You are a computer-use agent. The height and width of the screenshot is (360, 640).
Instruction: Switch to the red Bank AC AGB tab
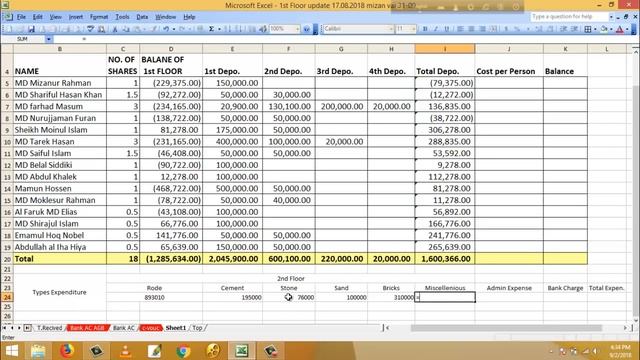(x=87, y=328)
